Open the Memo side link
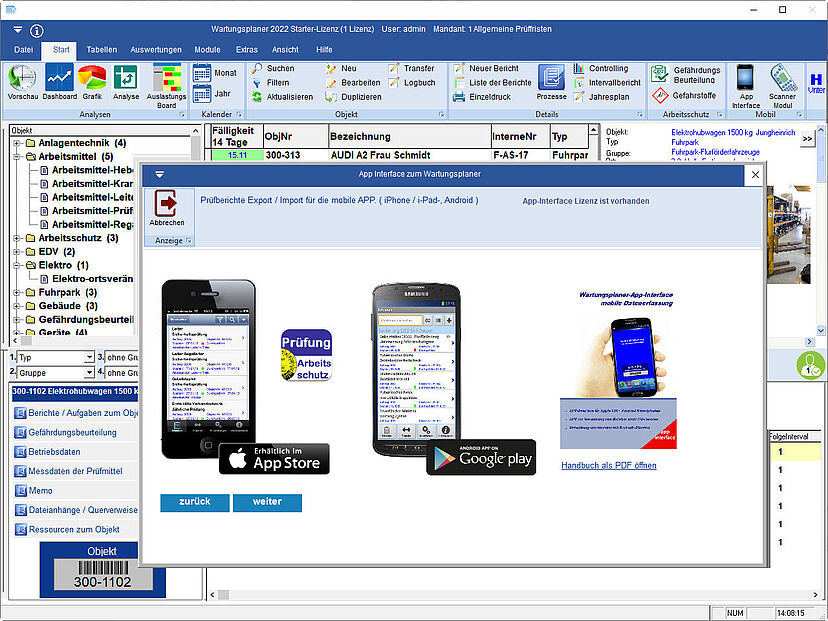Screen dimensions: 828x621 tap(34, 491)
